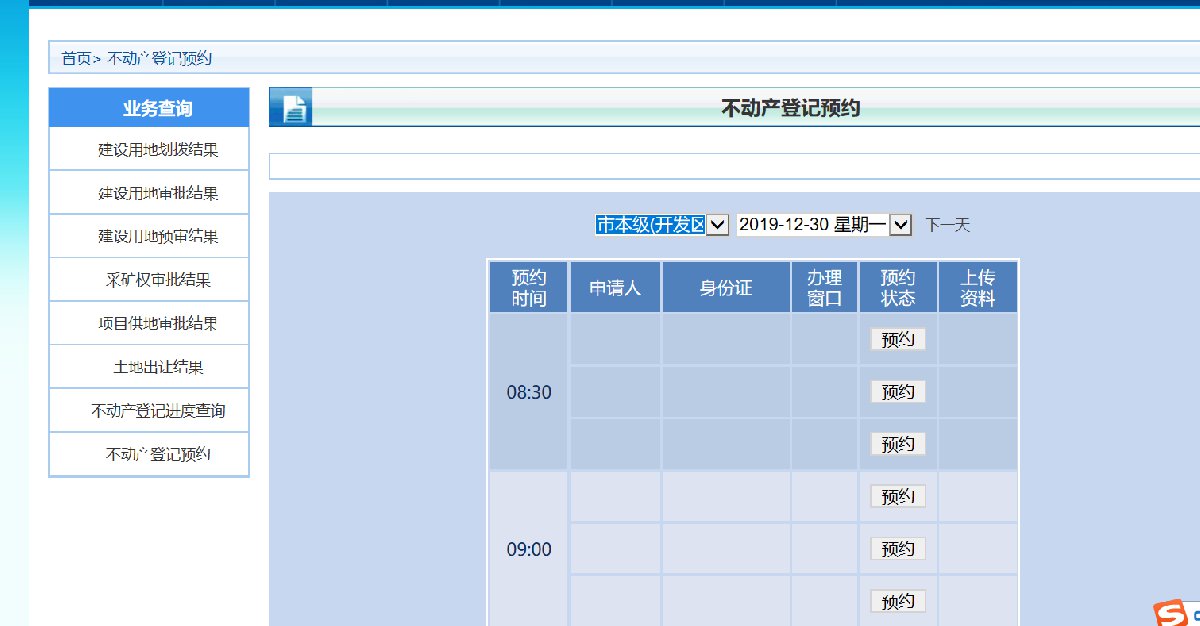Expand the 2019-12-30 星期一 date dropdown
The width and height of the screenshot is (1200, 626).
(824, 225)
